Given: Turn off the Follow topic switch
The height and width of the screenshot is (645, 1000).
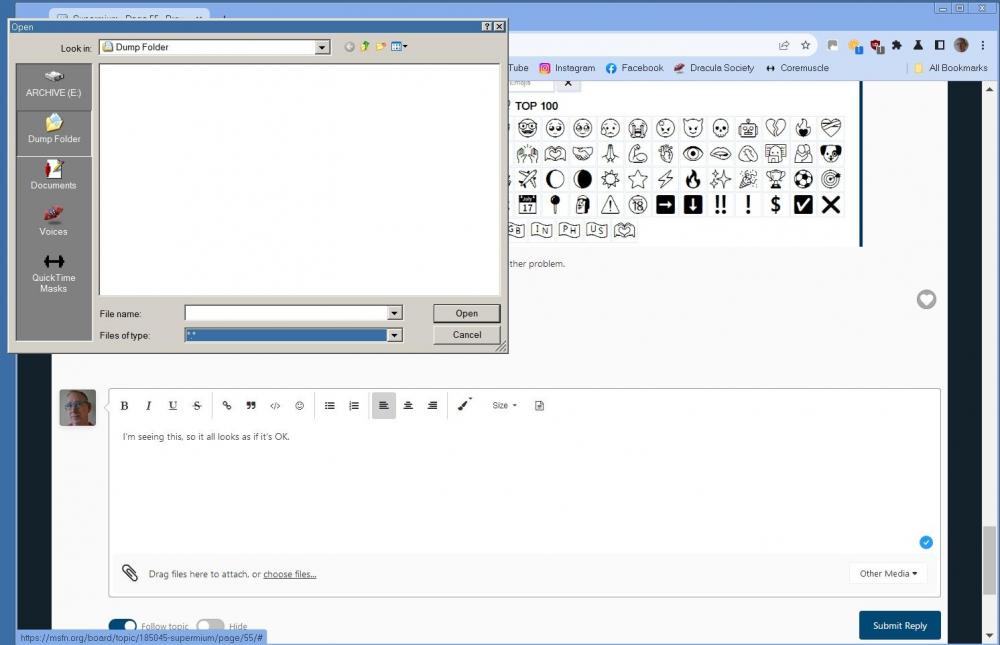Looking at the screenshot, I should (122, 627).
